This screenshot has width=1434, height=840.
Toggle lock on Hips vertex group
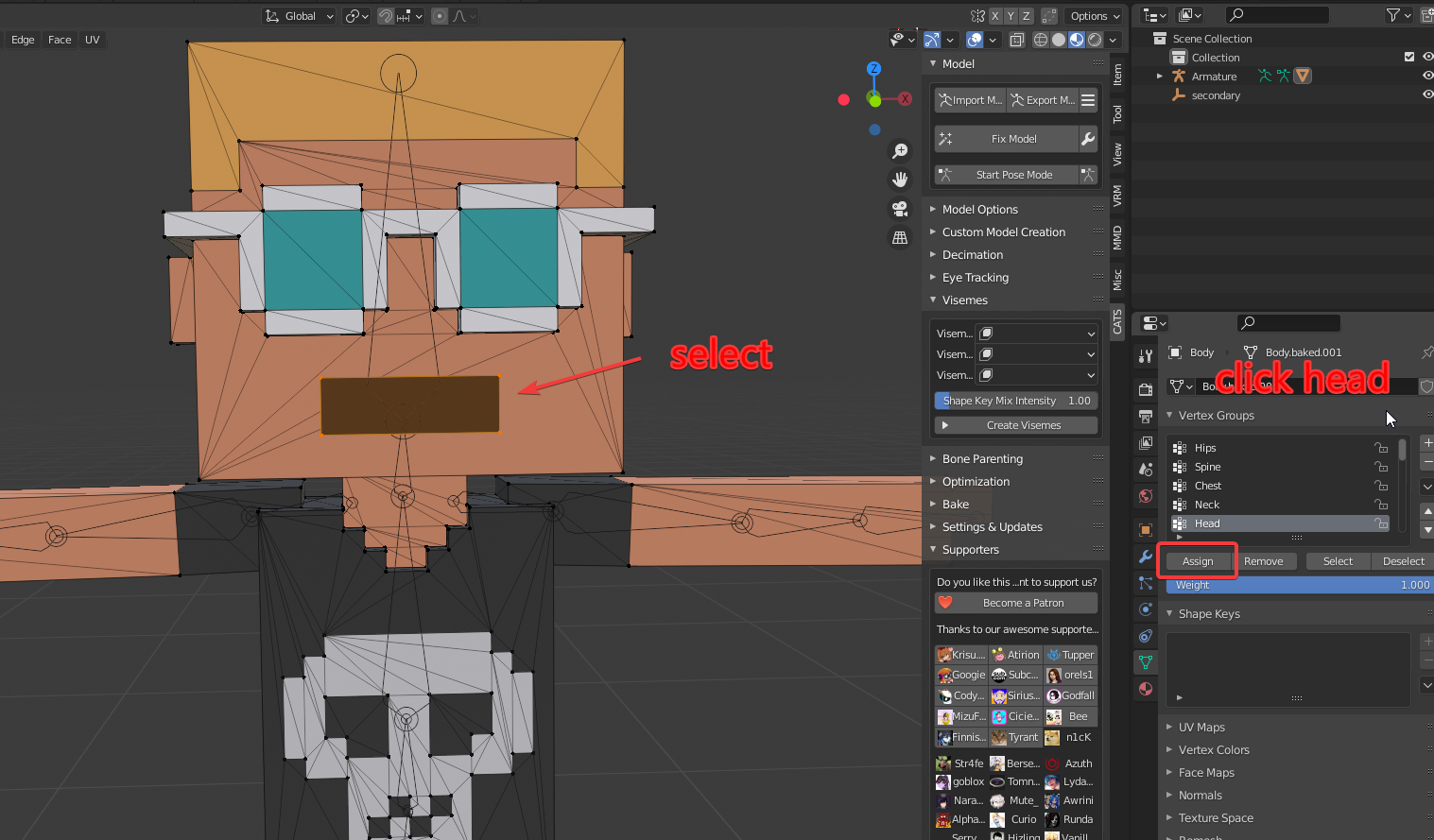pyautogui.click(x=1381, y=448)
